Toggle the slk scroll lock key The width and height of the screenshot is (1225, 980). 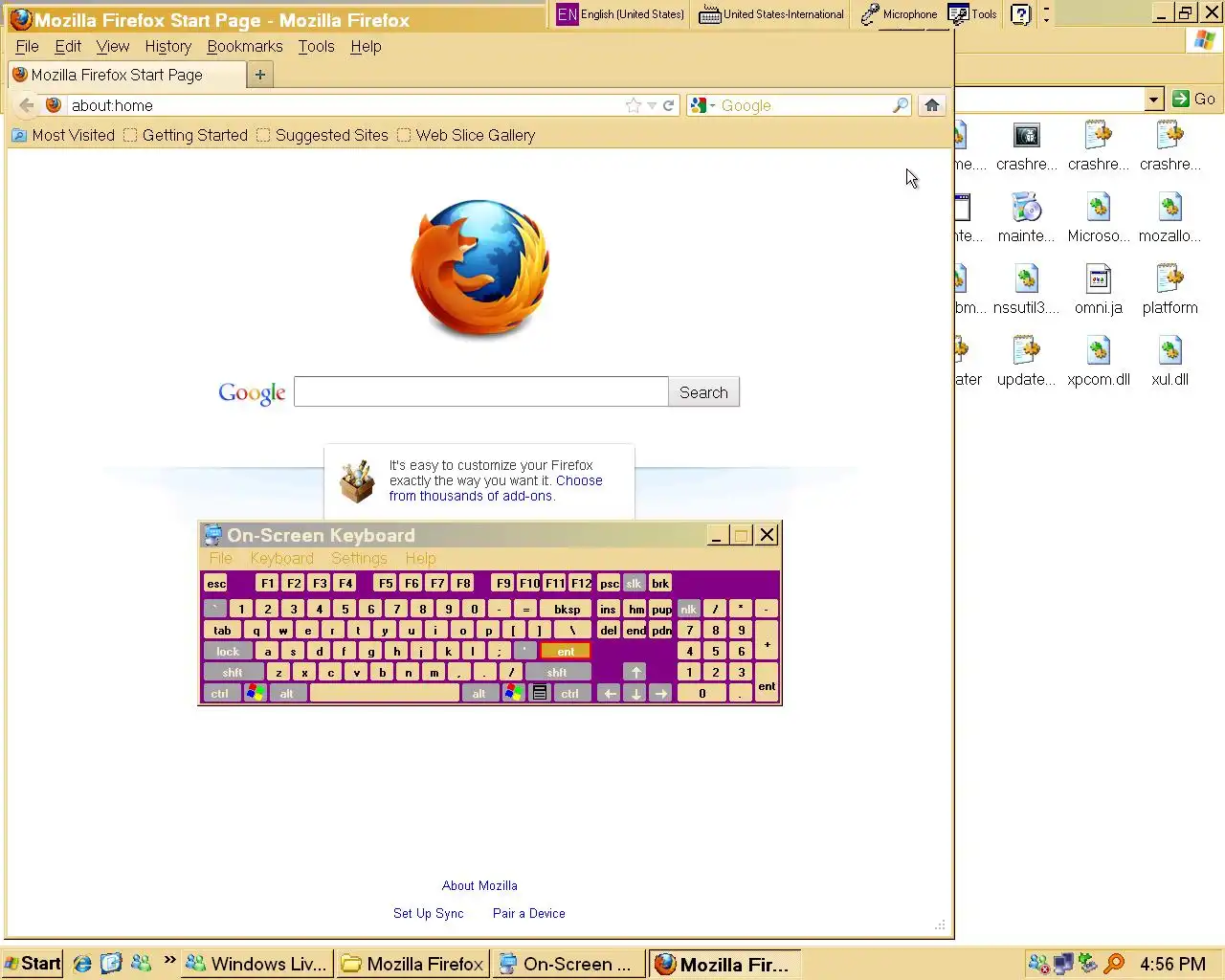click(634, 583)
